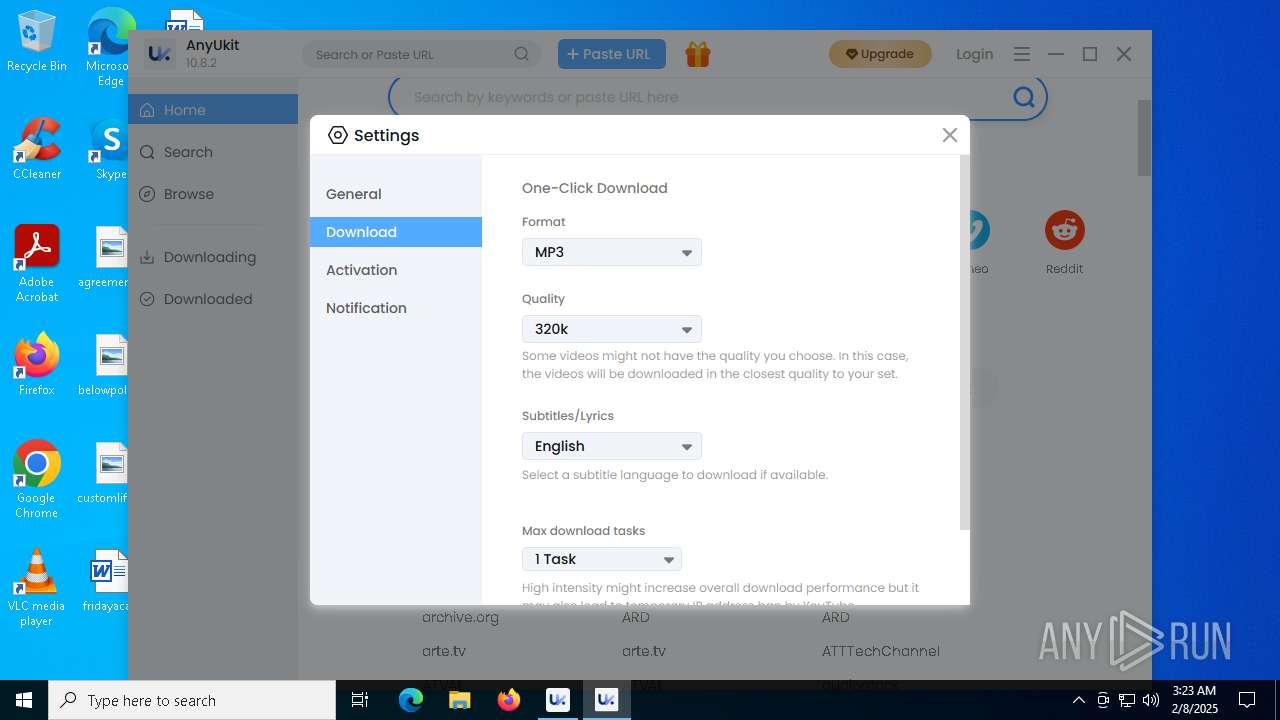
Task: Open Firefox from the taskbar
Action: click(x=509, y=700)
